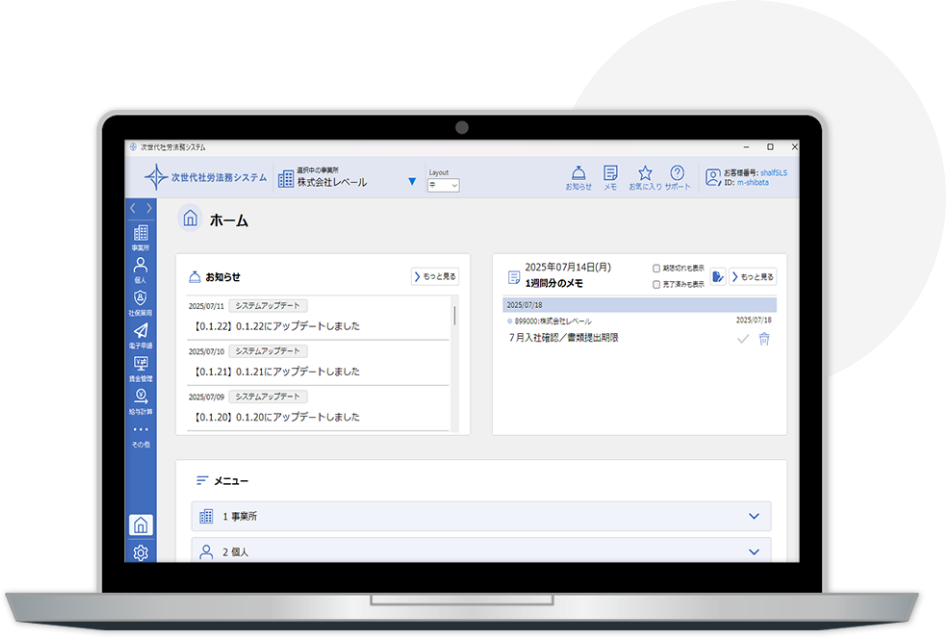Open the 事業所 sidebar icon
The width and height of the screenshot is (946, 638).
click(141, 236)
